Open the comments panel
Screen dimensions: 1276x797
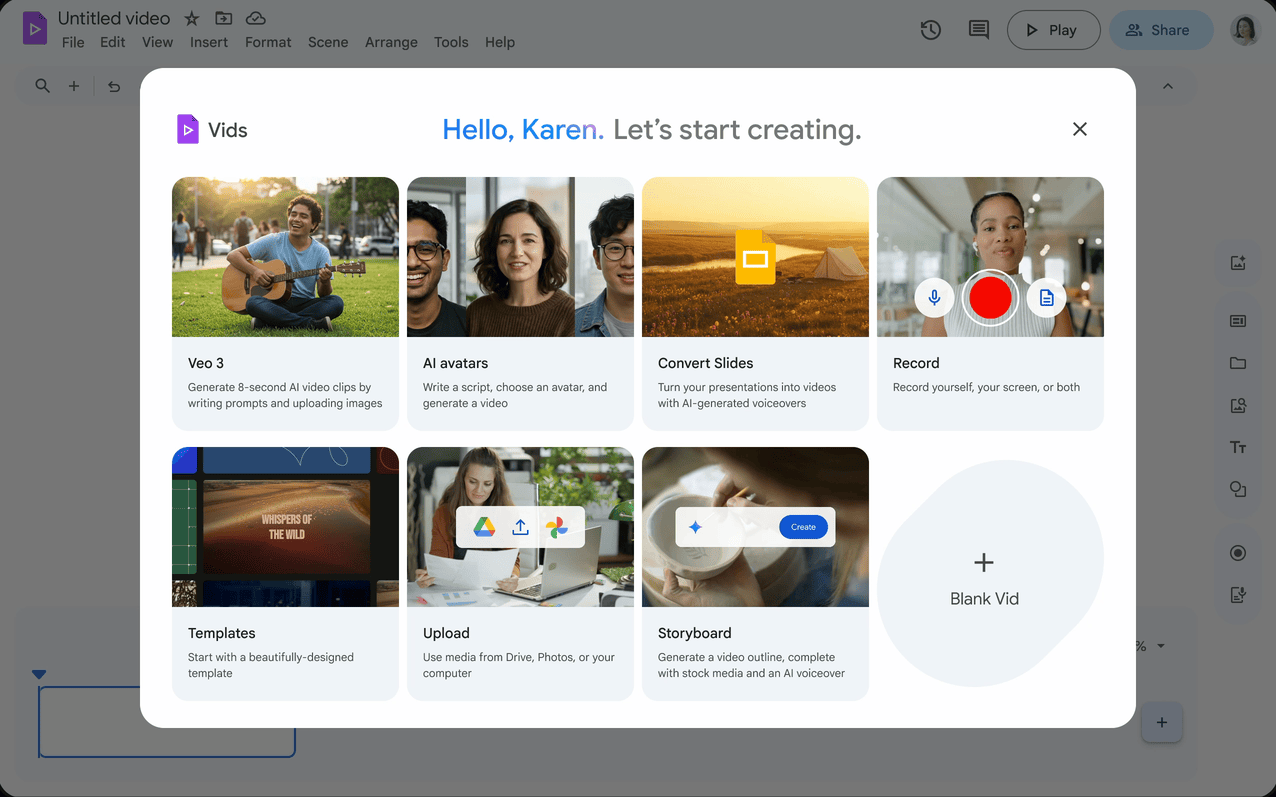point(978,30)
